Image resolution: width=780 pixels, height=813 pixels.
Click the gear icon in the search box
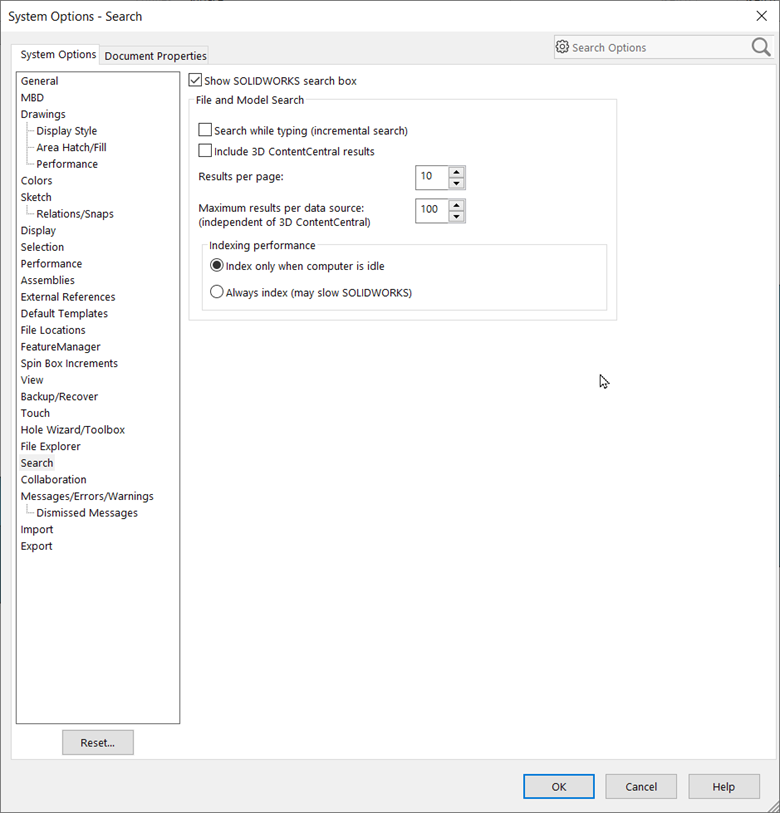tap(562, 47)
